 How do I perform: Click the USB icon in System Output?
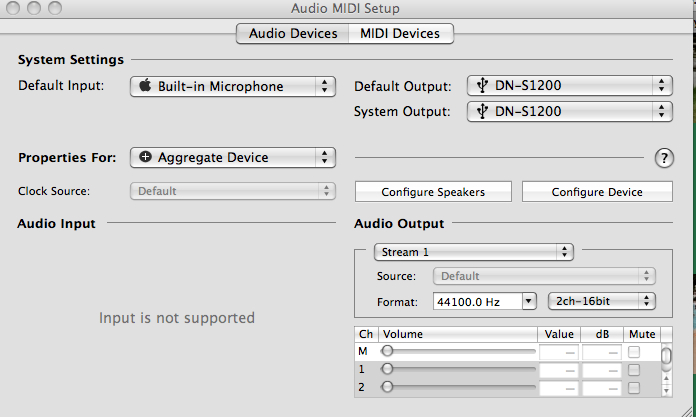point(482,111)
